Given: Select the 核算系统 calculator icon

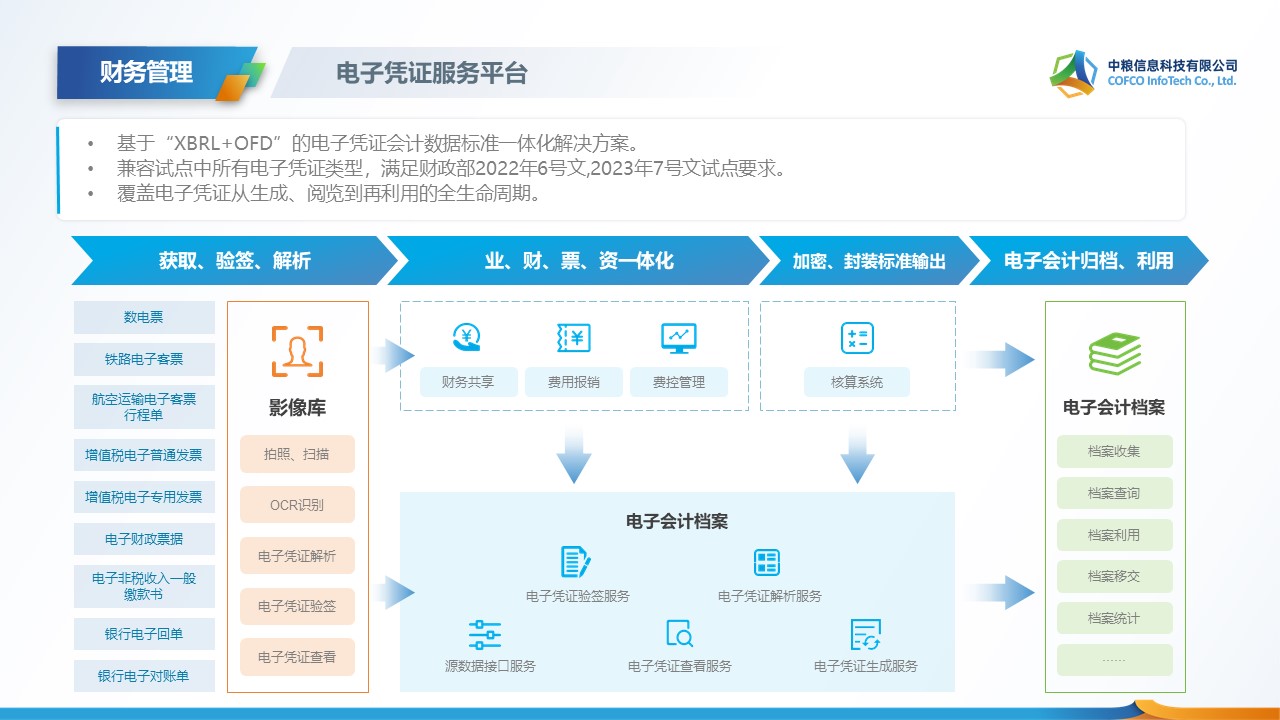Looking at the screenshot, I should pos(857,338).
